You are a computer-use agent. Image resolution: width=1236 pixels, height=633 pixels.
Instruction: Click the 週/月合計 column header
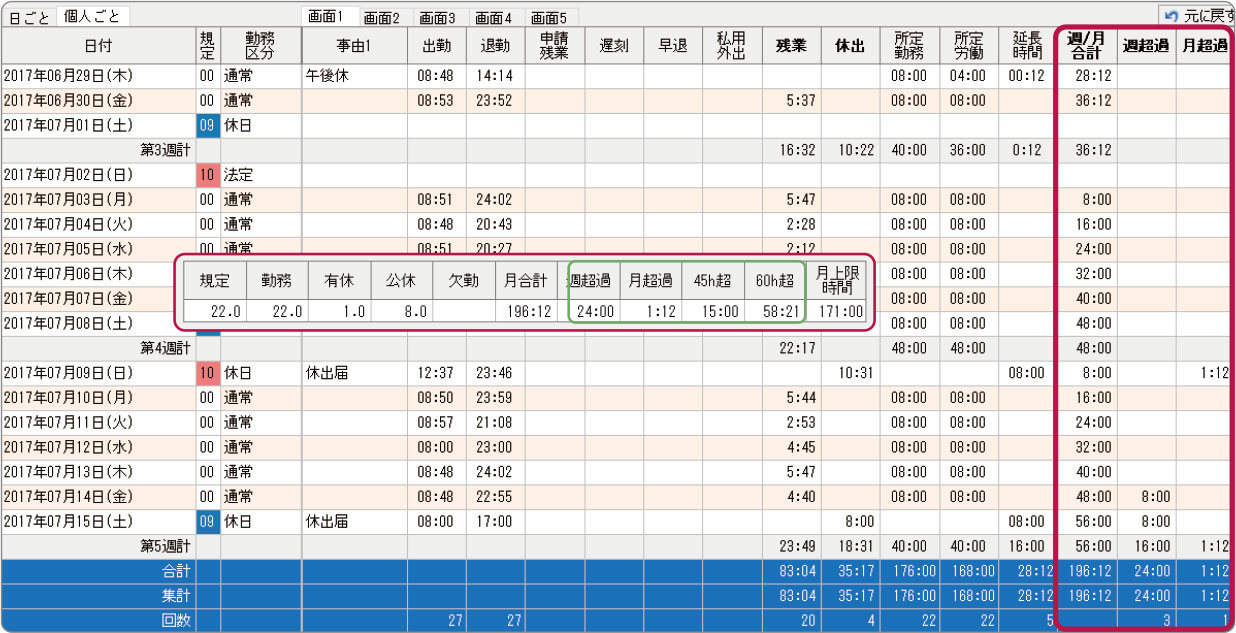pos(1086,46)
